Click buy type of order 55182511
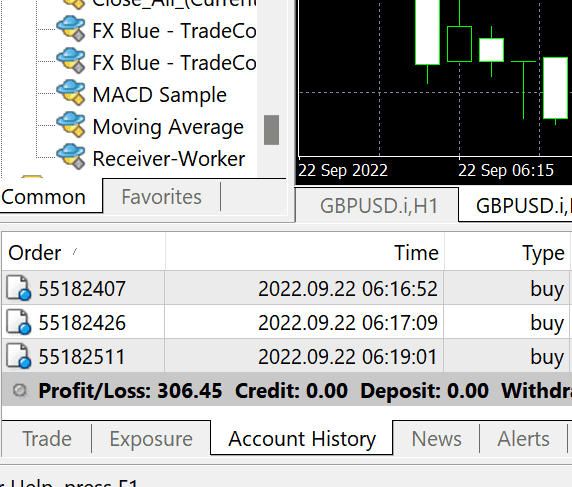The width and height of the screenshot is (572, 487). [x=547, y=357]
